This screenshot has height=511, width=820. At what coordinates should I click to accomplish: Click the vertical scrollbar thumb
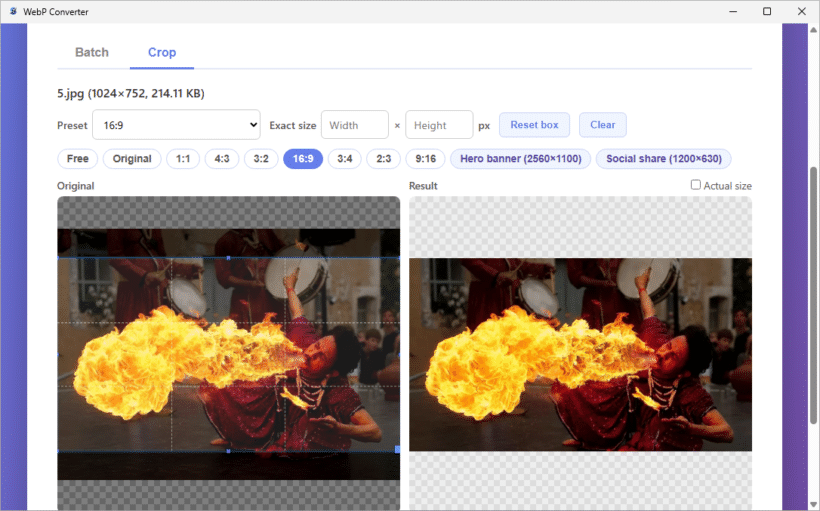coord(813,296)
